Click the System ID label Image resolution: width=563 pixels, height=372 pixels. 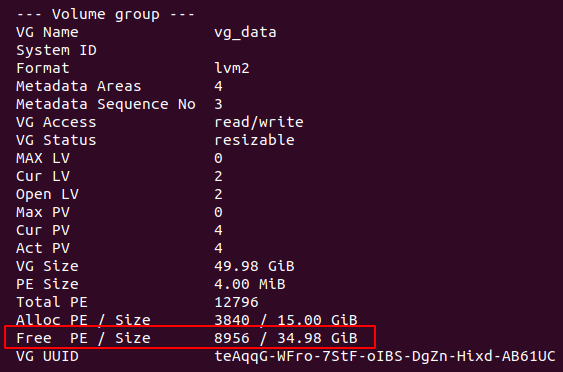[56, 50]
